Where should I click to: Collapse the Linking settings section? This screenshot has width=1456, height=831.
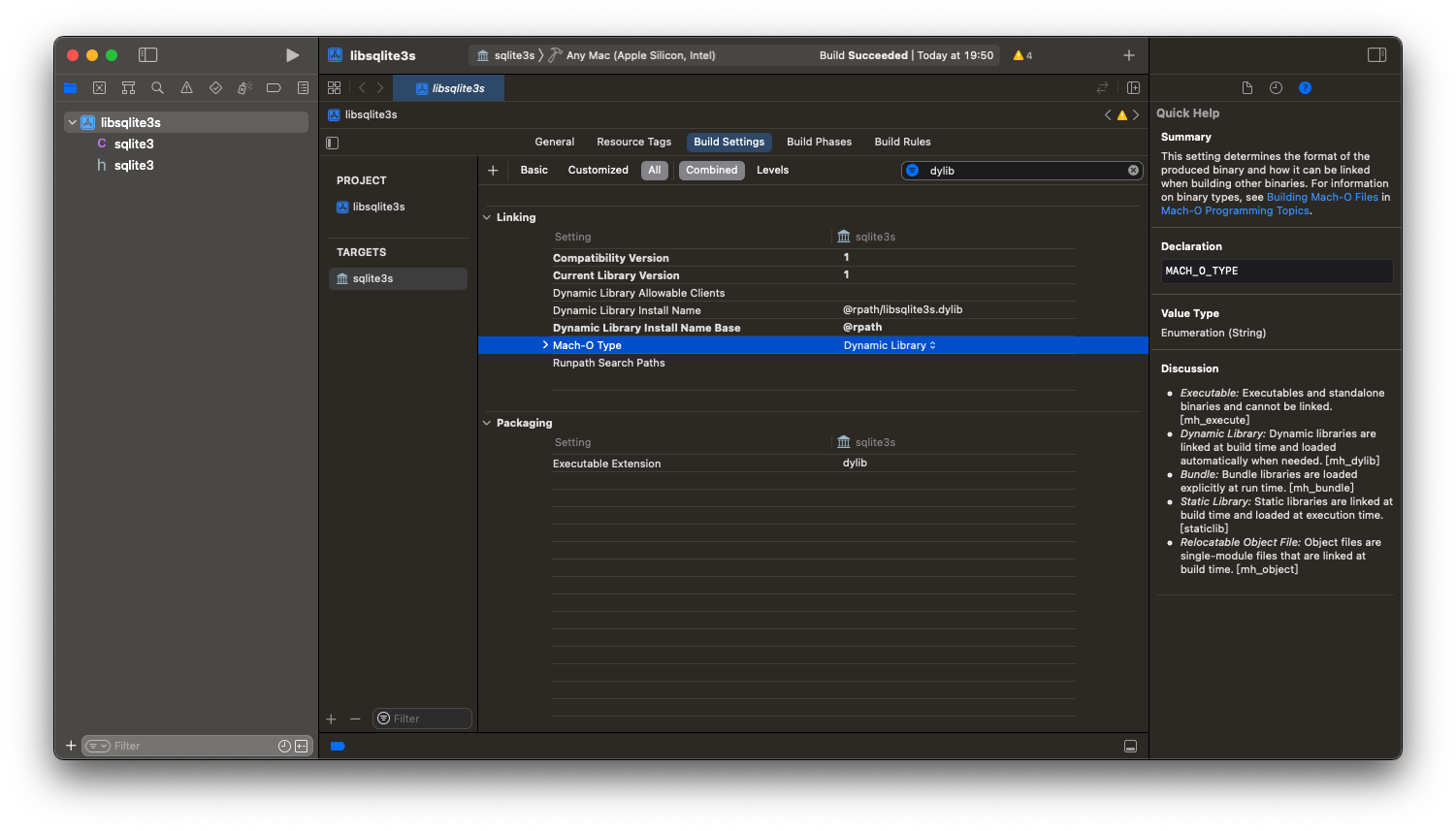(x=487, y=217)
